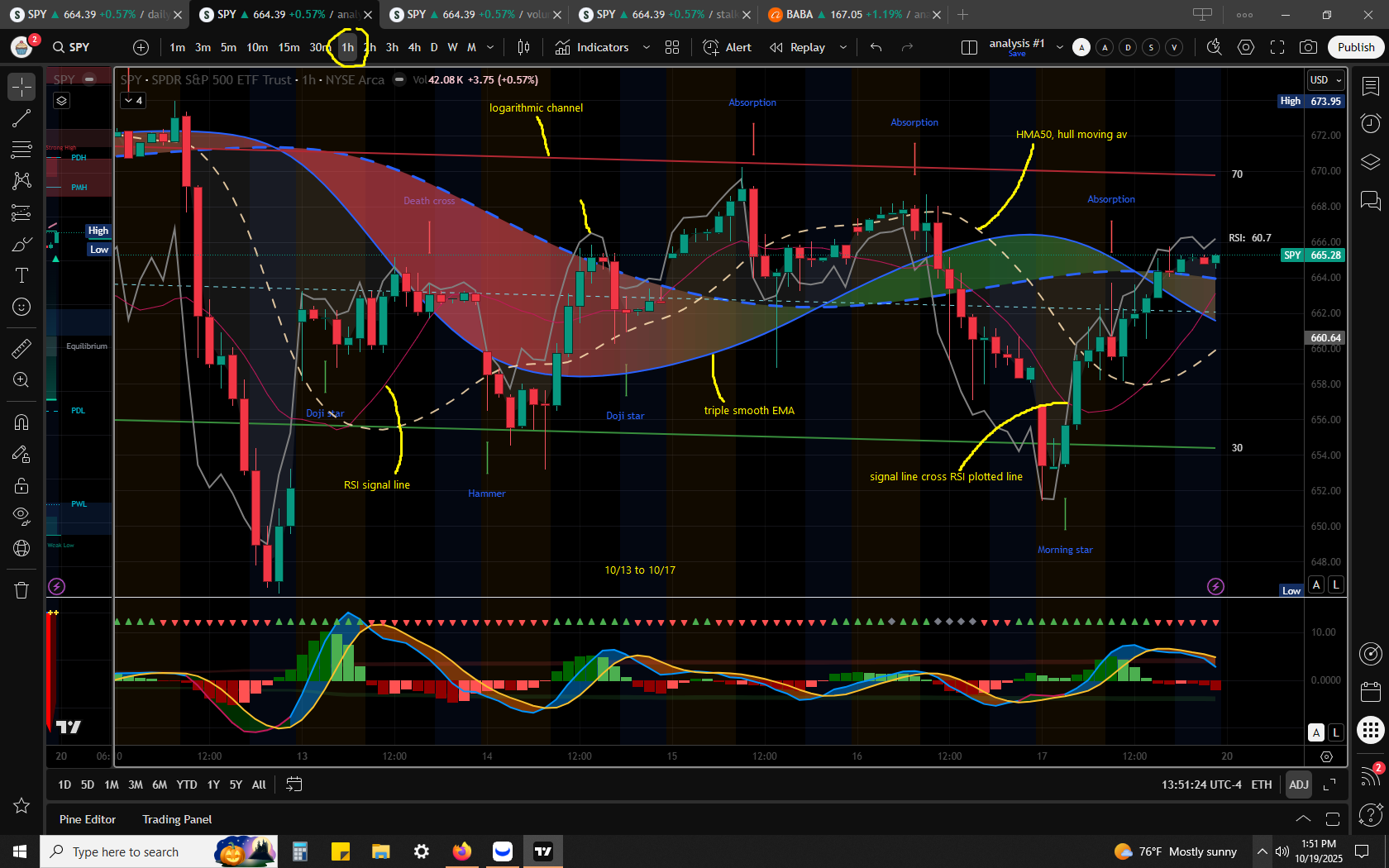The width and height of the screenshot is (1389, 868).
Task: Toggle stay-in-drawing-mode pencil lock
Action: pyautogui.click(x=21, y=454)
